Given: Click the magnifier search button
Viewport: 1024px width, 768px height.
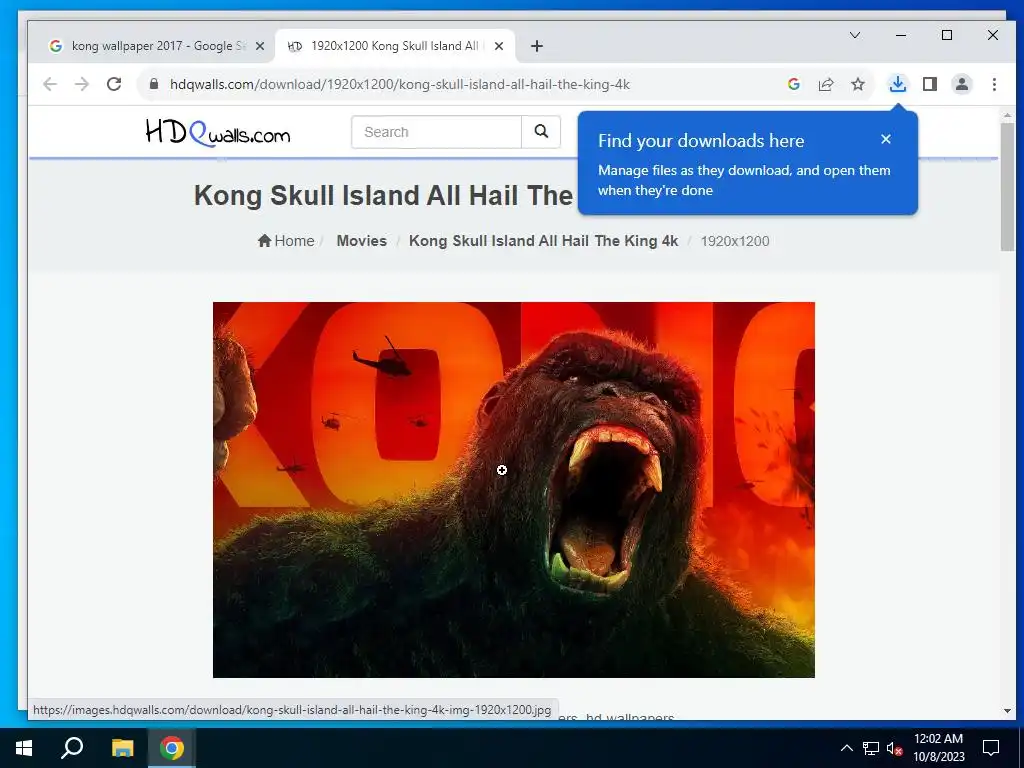Looking at the screenshot, I should tap(541, 132).
